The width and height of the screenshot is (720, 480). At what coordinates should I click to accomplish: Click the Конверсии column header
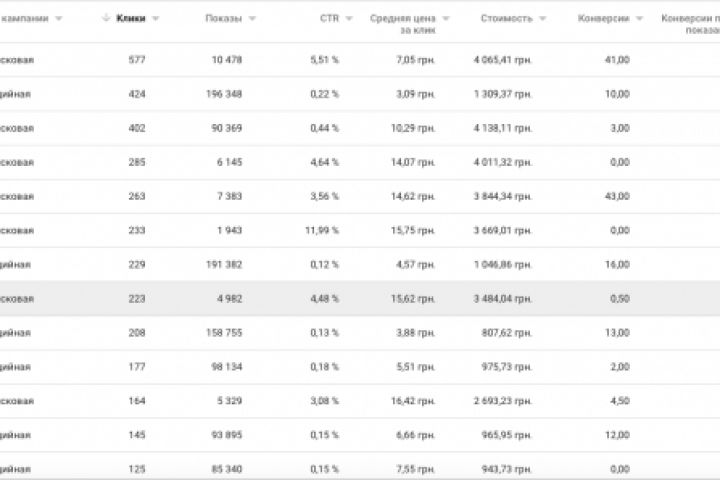(x=603, y=19)
